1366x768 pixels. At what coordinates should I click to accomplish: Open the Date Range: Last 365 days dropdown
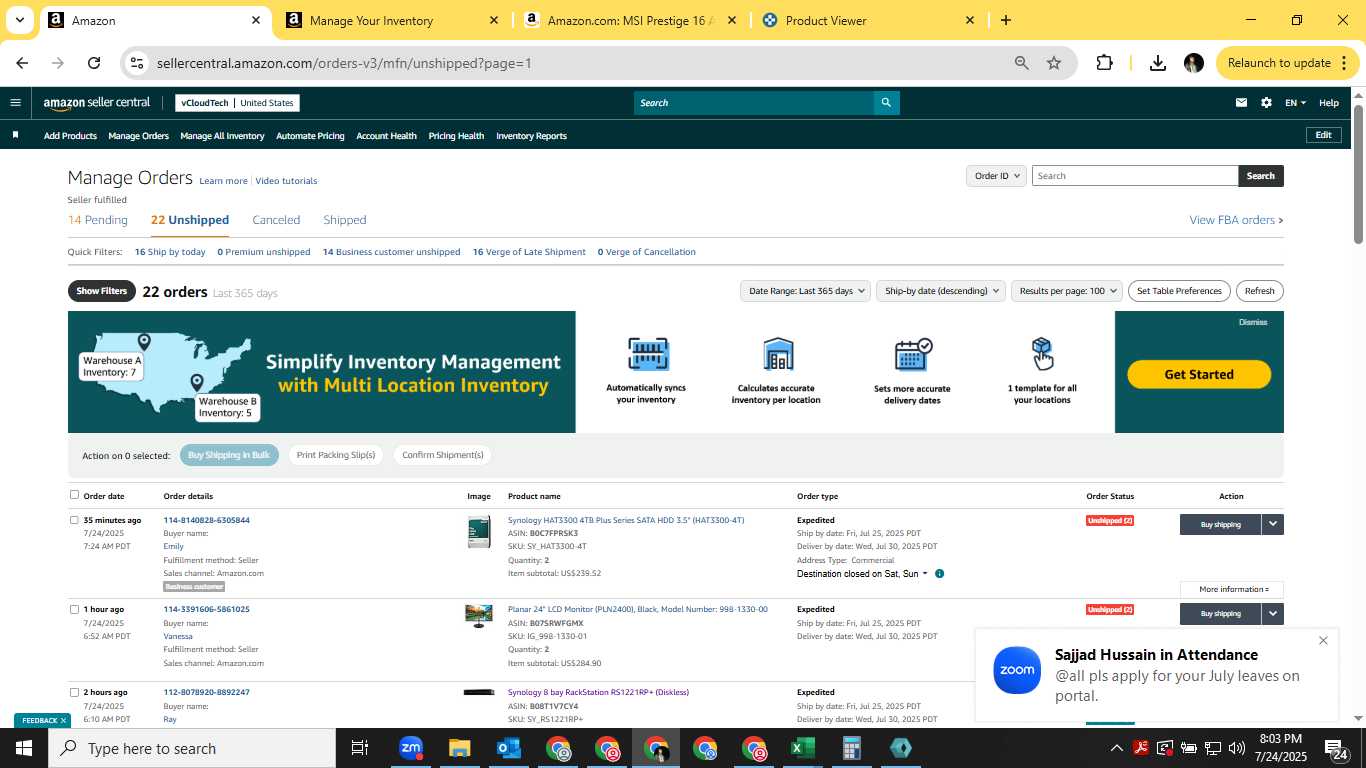805,291
